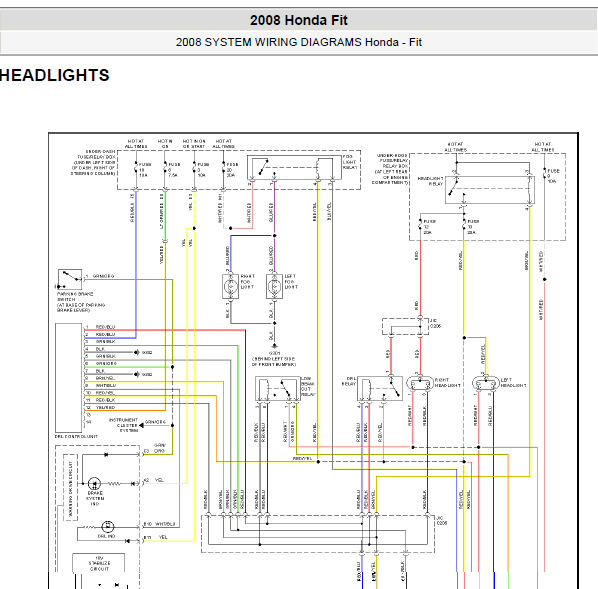Click the DRL control unit box
Image resolution: width=598 pixels, height=589 pixels.
click(69, 378)
